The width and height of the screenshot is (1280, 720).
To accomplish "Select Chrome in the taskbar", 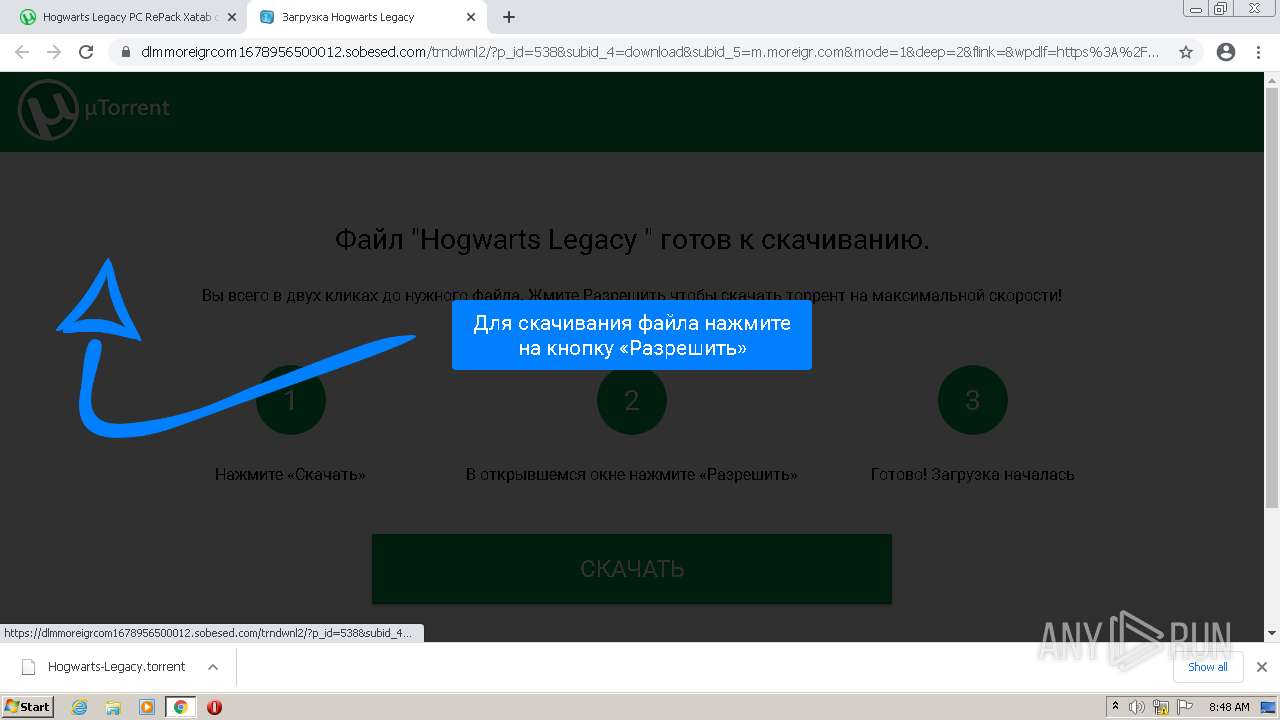I will pyautogui.click(x=181, y=707).
